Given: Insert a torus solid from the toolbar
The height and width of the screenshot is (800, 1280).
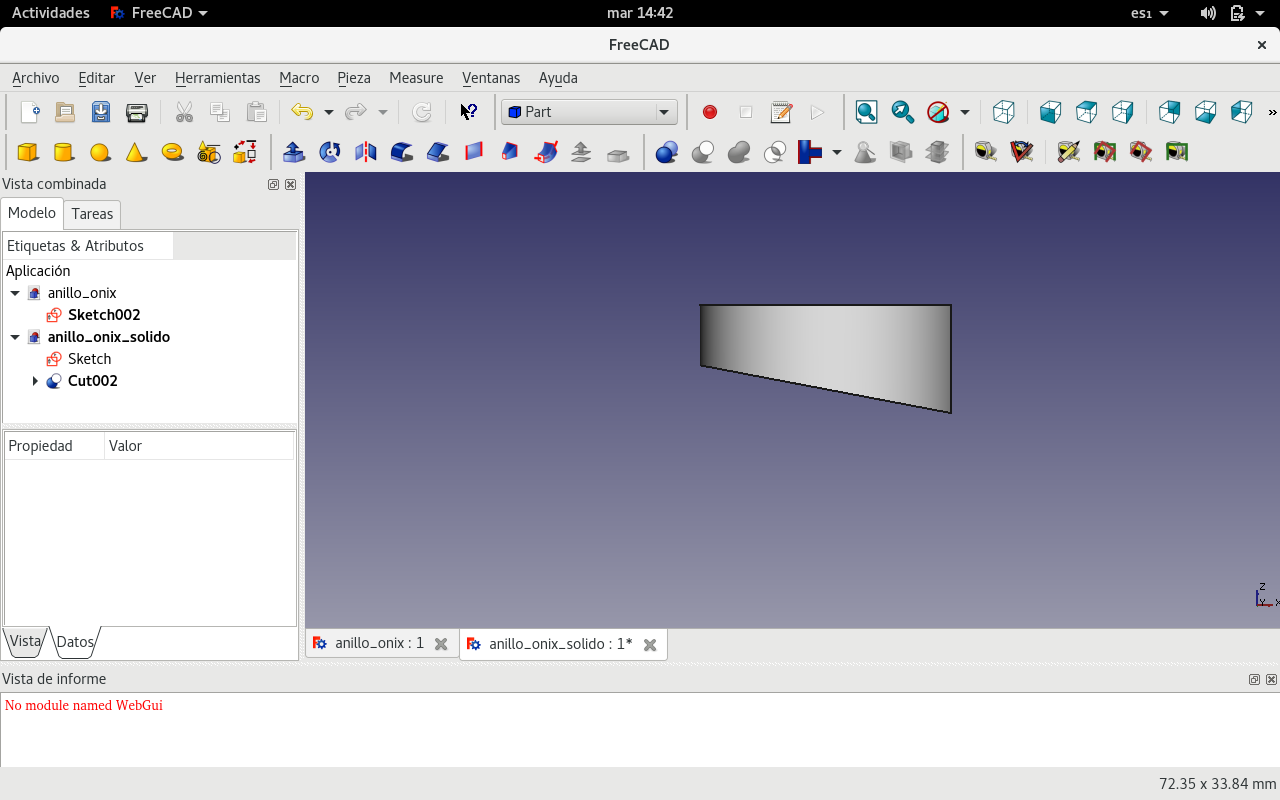Looking at the screenshot, I should tap(172, 152).
